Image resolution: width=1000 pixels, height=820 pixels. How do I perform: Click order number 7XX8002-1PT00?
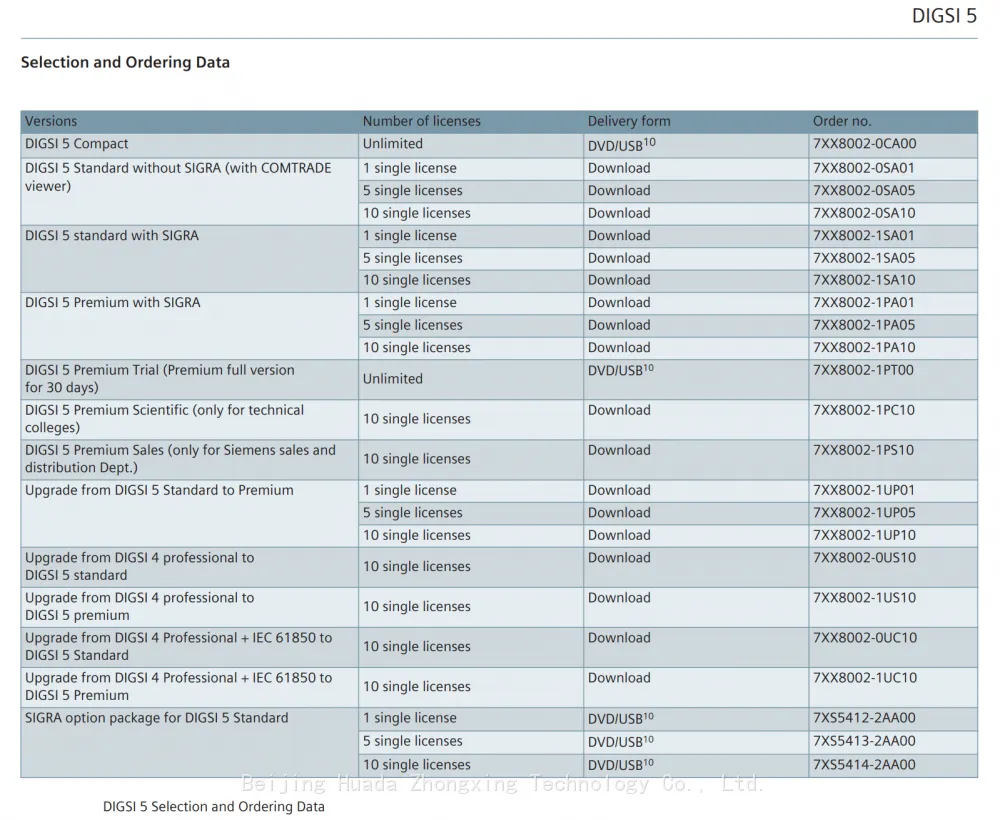(863, 370)
